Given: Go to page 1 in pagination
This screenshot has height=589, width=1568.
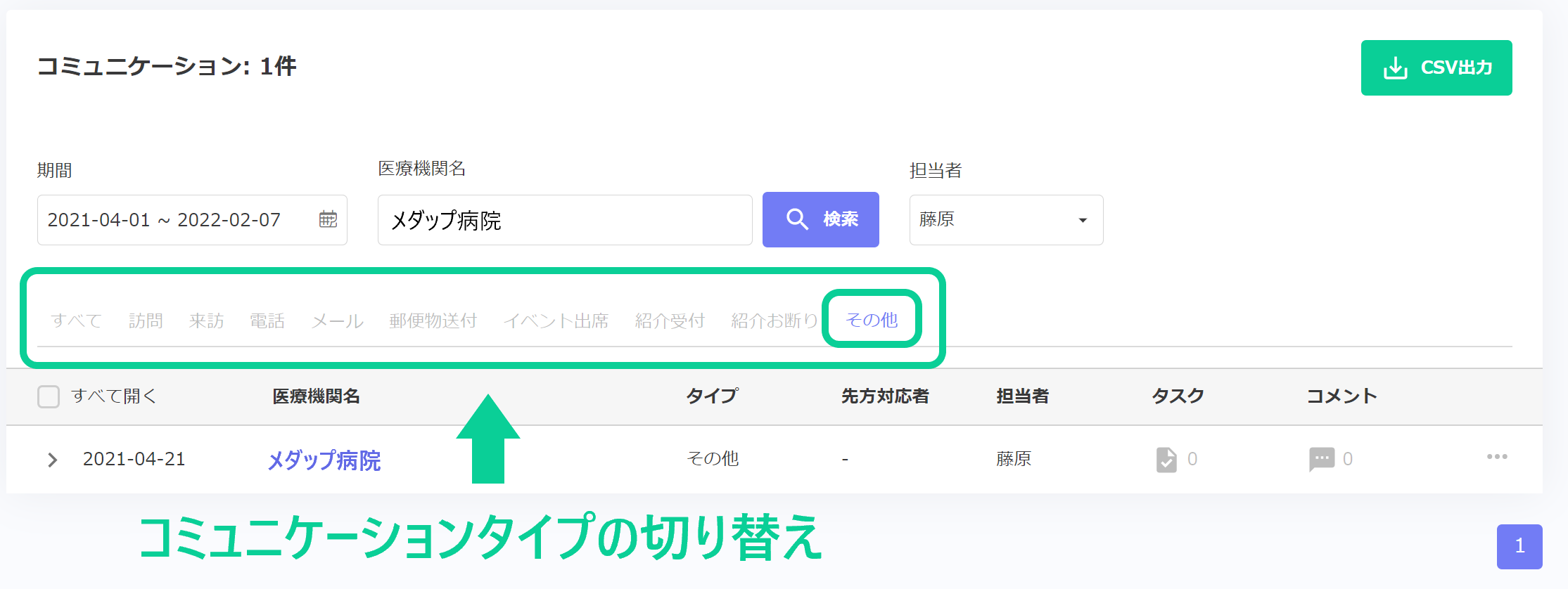Looking at the screenshot, I should coord(1519,546).
